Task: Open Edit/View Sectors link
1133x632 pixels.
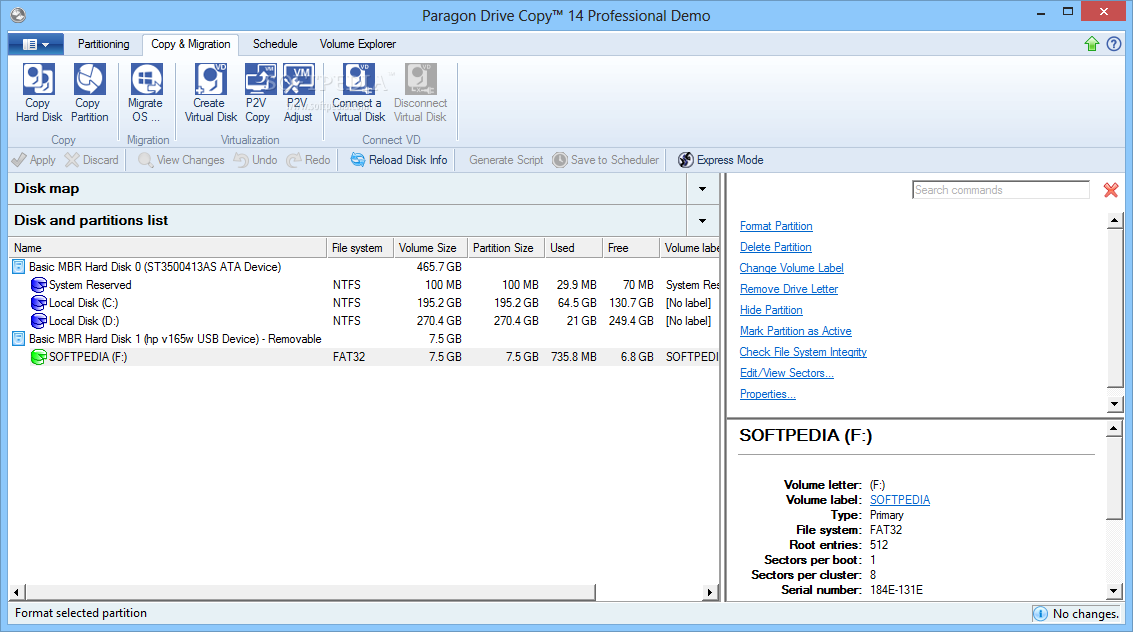Action: pyautogui.click(x=786, y=373)
